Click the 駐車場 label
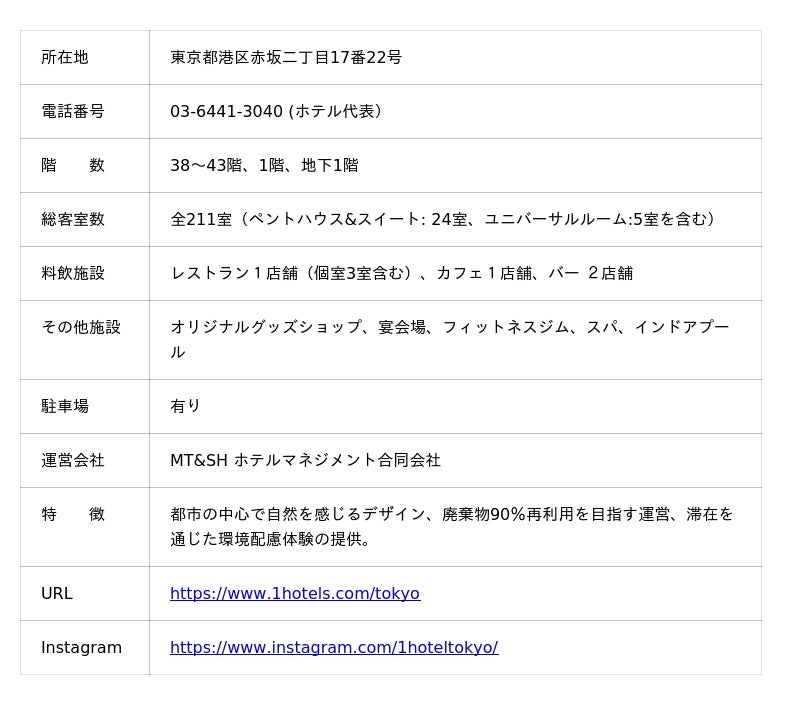This screenshot has height=705, width=800. click(x=65, y=407)
